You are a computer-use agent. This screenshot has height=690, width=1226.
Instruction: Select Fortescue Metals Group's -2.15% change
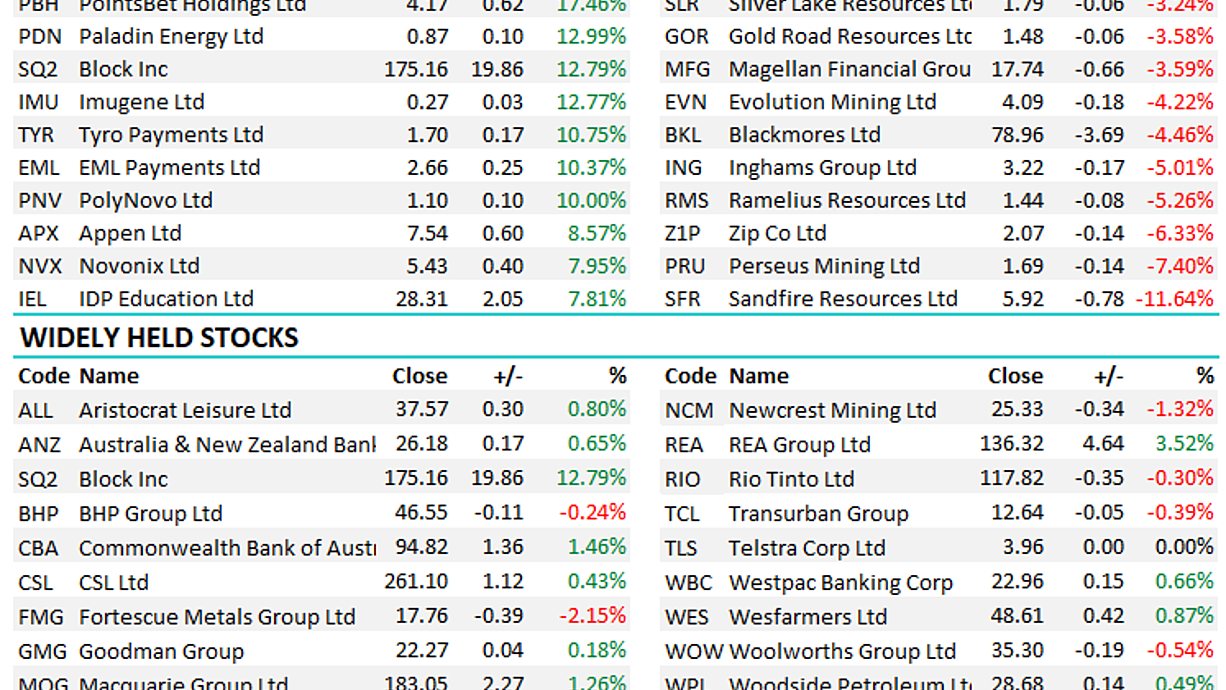(x=593, y=616)
